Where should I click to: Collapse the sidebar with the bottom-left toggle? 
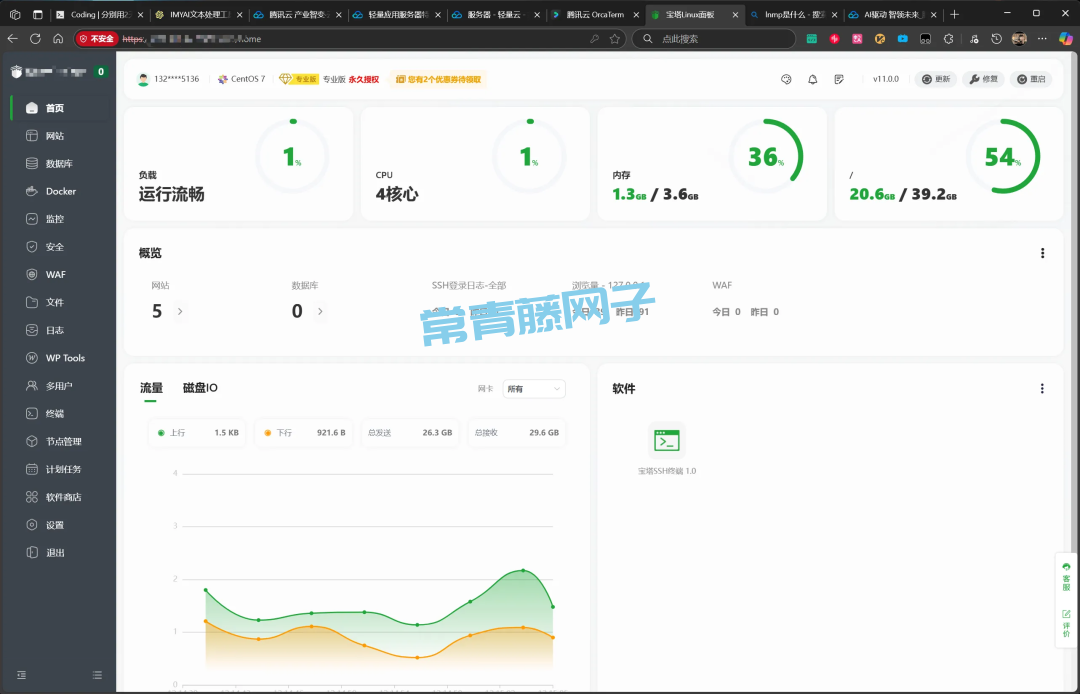point(22,675)
